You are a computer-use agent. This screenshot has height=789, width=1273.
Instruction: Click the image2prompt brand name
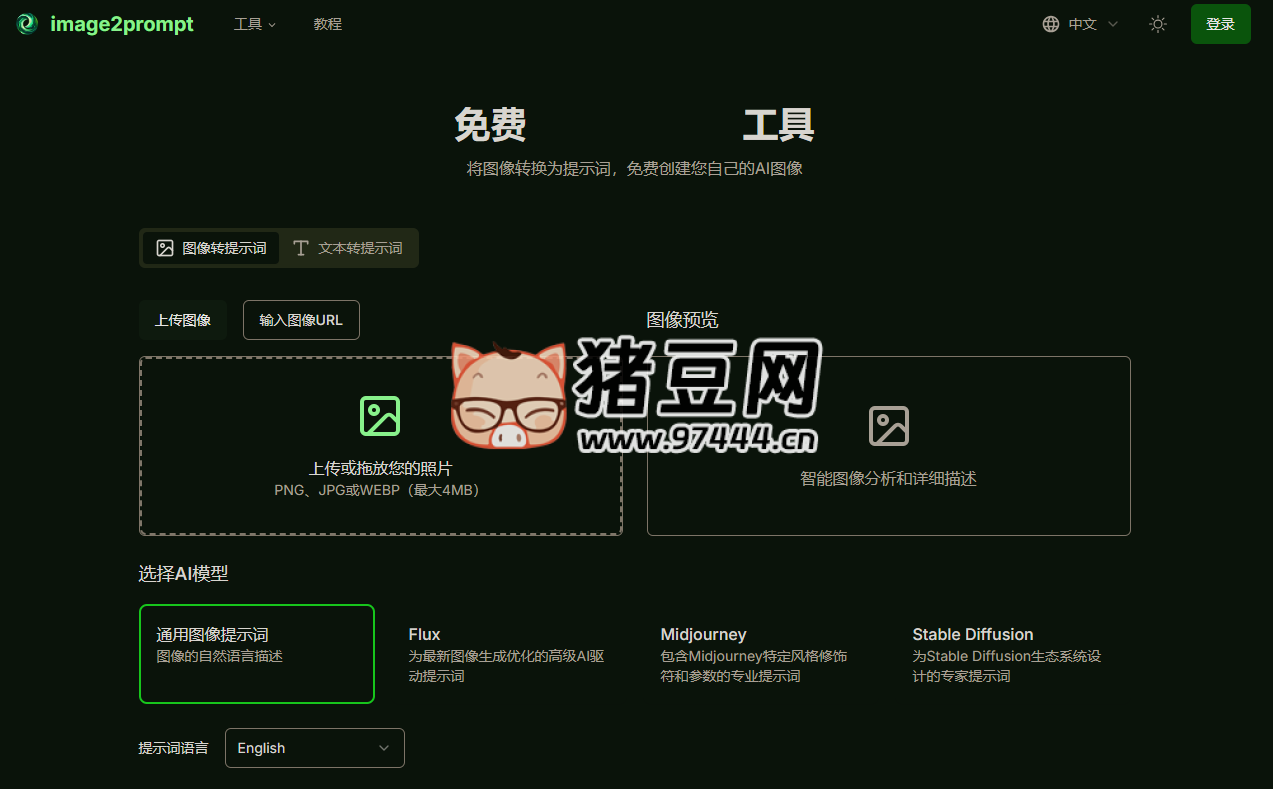tap(122, 24)
